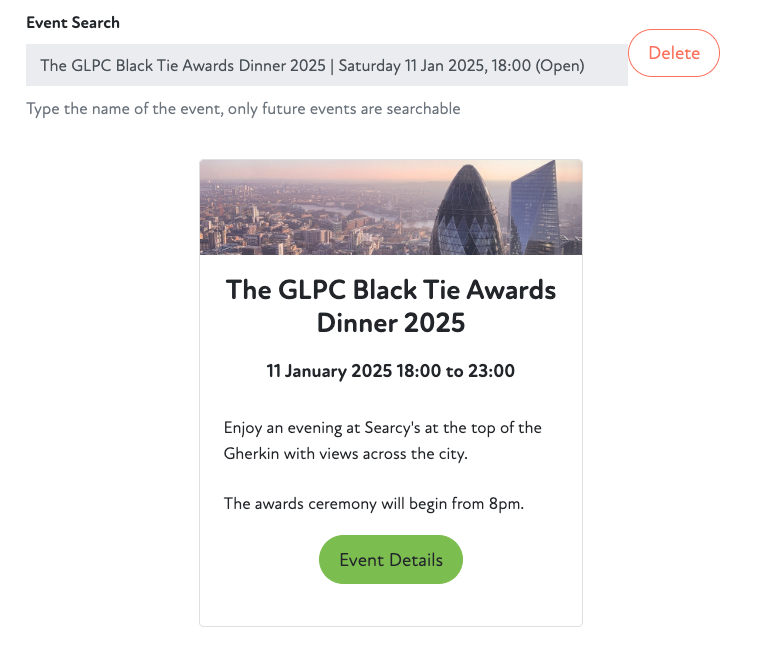Focus the Event Search input field

[x=326, y=65]
